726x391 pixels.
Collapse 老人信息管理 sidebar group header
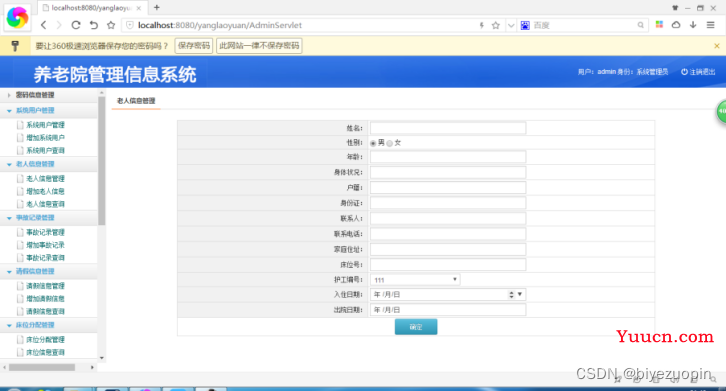coord(35,164)
